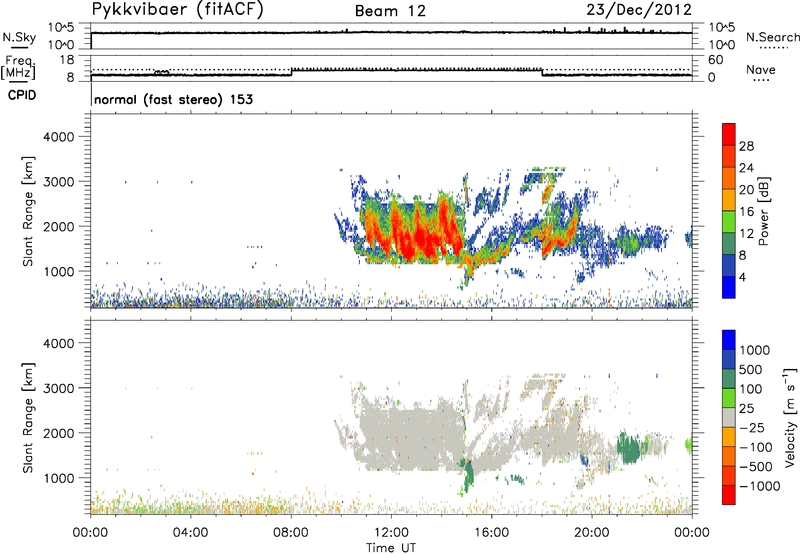The image size is (800, 554).
Task: Click the date 23/Dec/2012
Action: 639,10
